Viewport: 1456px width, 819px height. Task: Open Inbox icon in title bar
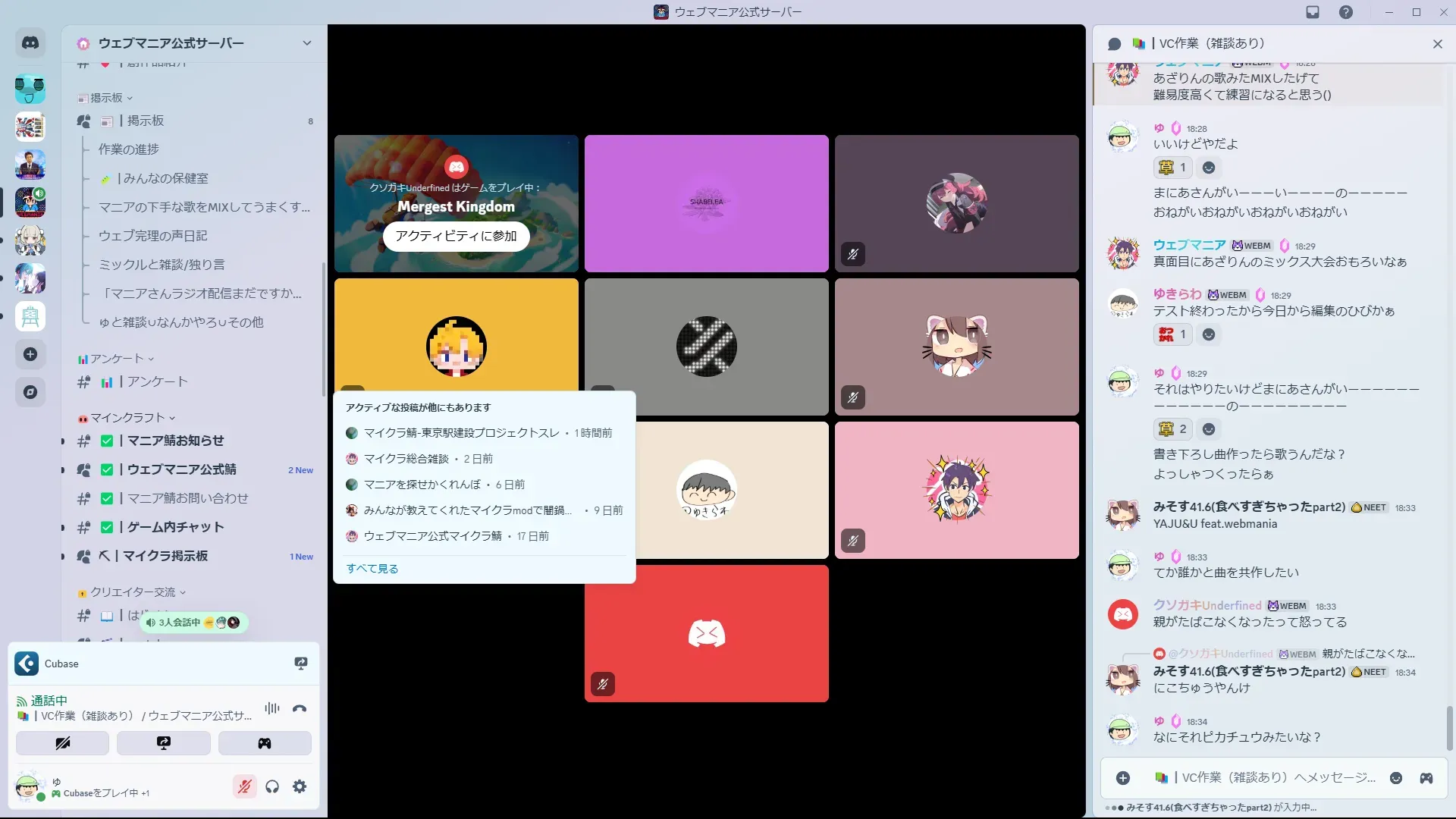(1313, 12)
